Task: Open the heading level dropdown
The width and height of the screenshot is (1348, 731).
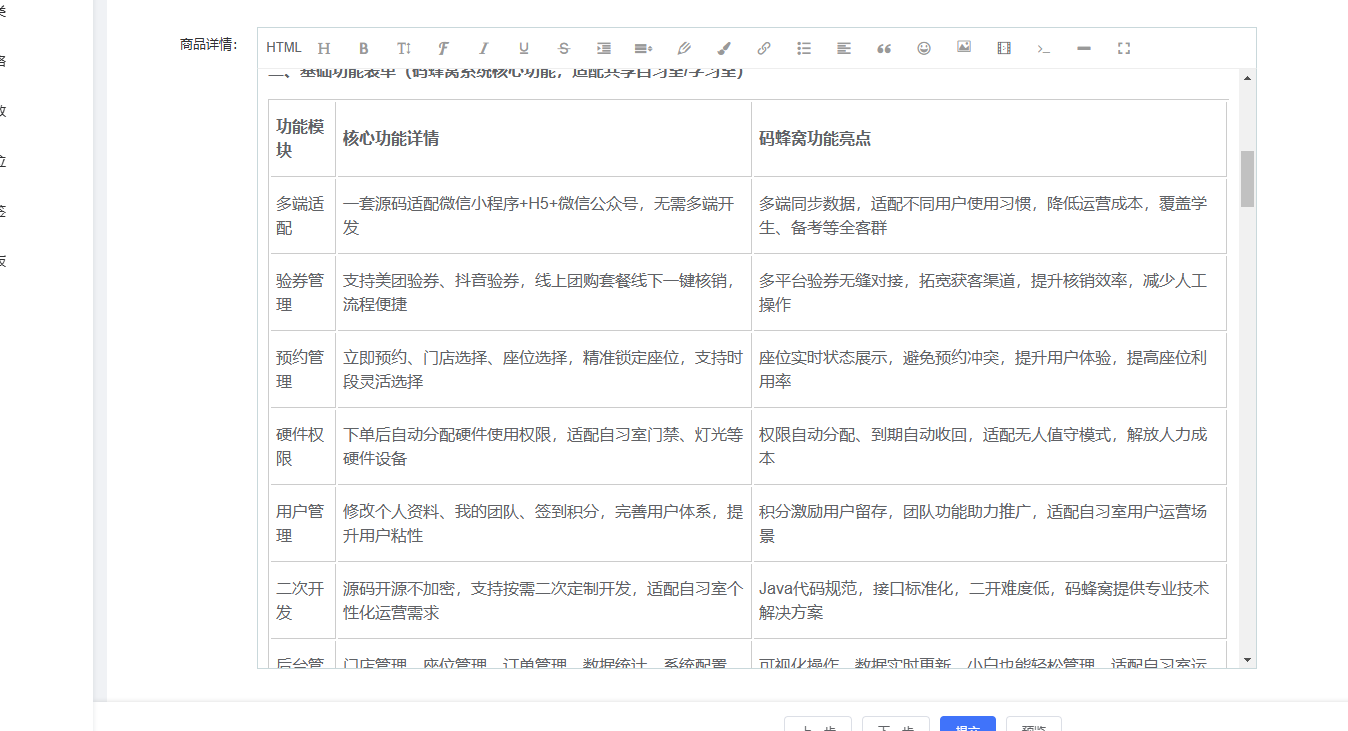Action: [323, 47]
